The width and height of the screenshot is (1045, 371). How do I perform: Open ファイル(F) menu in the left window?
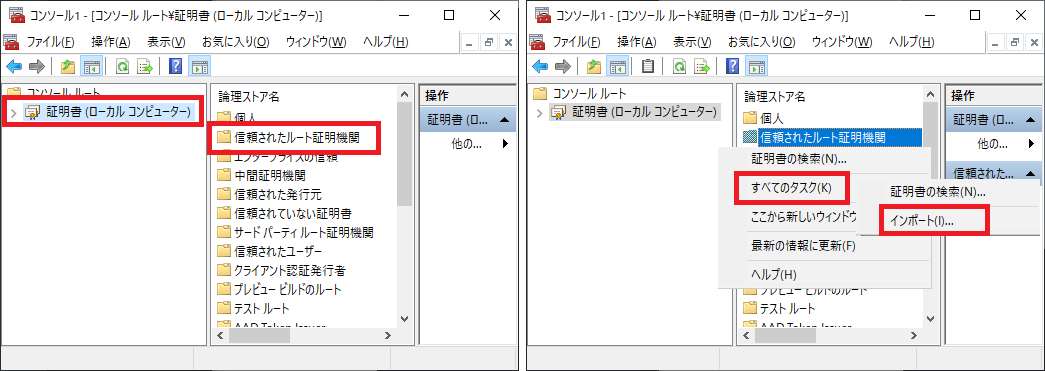[50, 42]
